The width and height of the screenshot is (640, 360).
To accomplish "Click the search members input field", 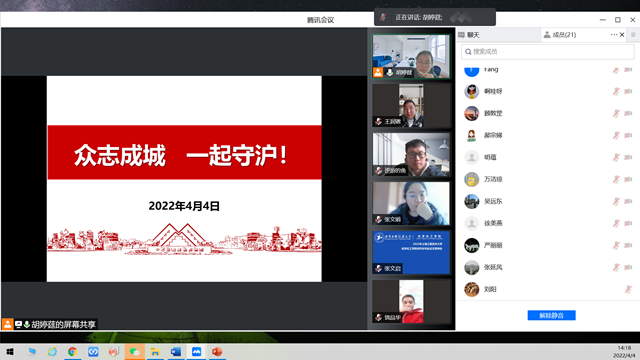I will tap(548, 52).
